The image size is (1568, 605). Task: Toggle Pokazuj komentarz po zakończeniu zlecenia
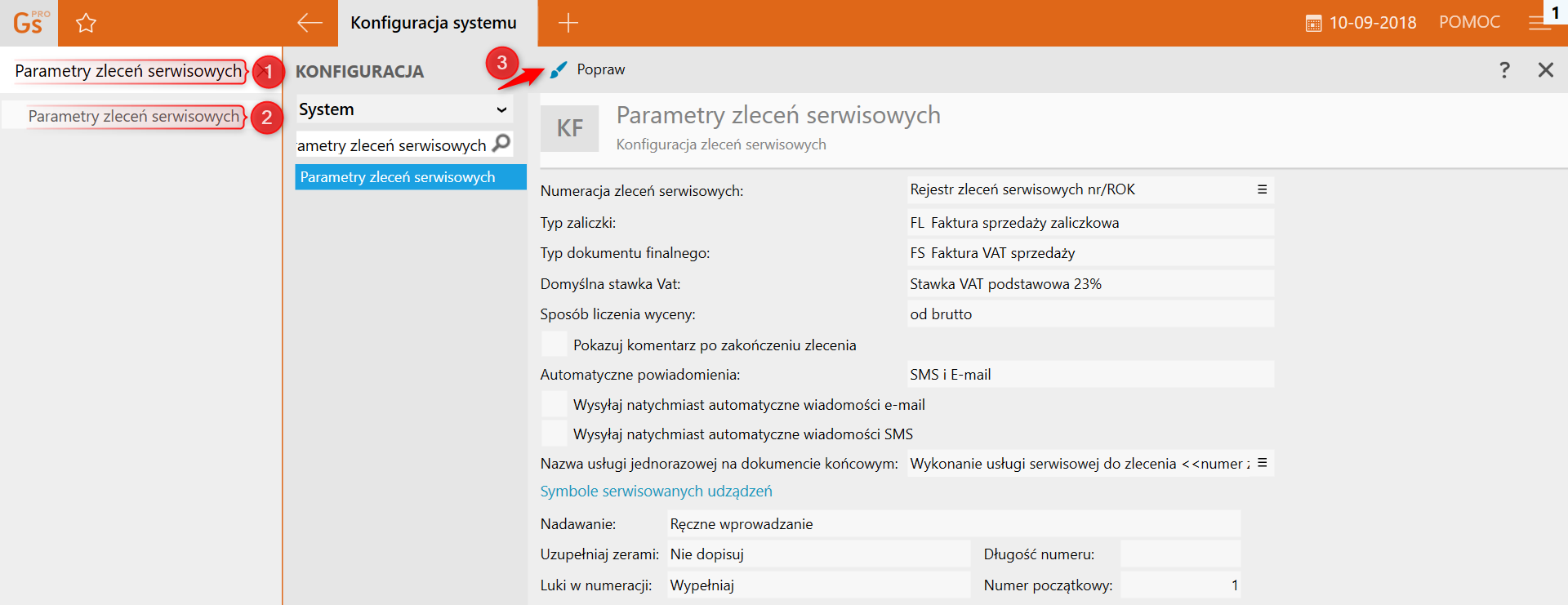555,345
